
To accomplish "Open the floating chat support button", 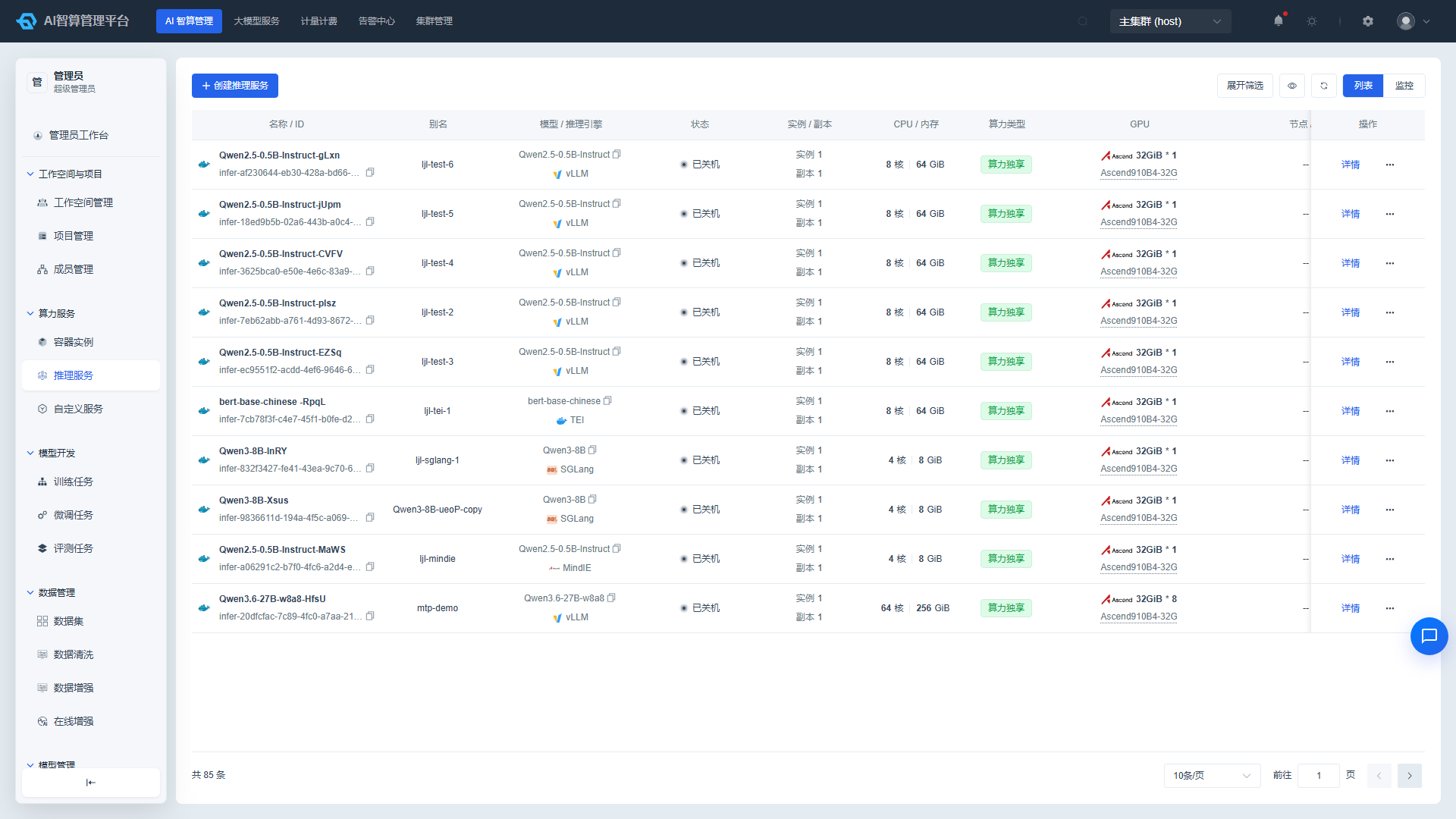I will [x=1429, y=636].
